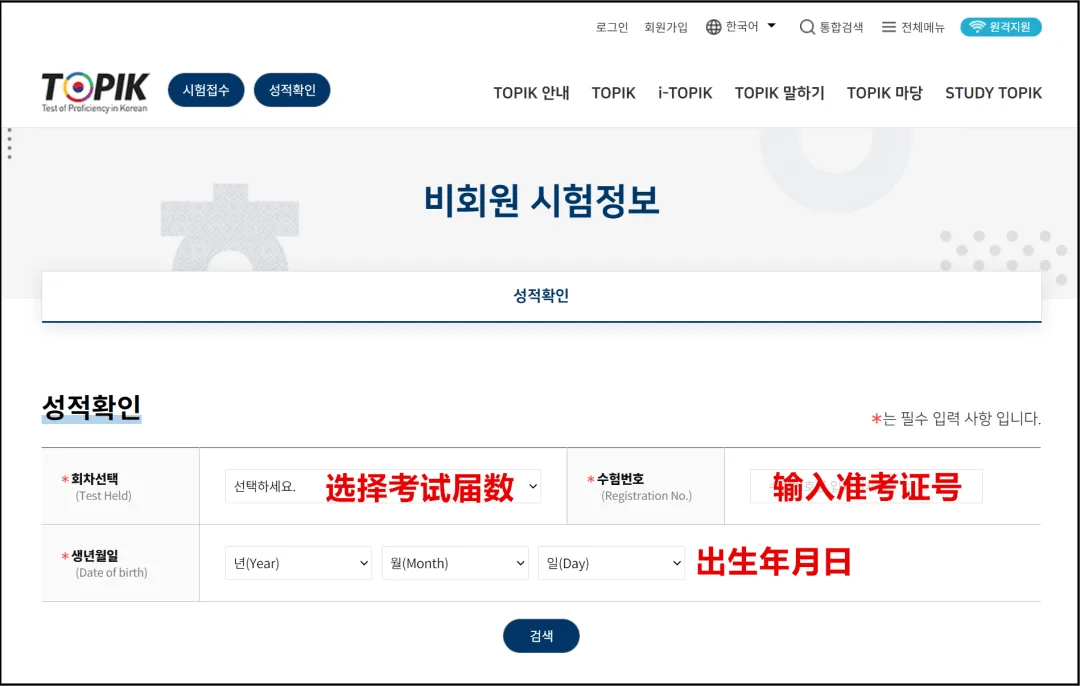The height and width of the screenshot is (686, 1080).
Task: Open the 월(Month) birth month dropdown
Action: click(x=455, y=563)
